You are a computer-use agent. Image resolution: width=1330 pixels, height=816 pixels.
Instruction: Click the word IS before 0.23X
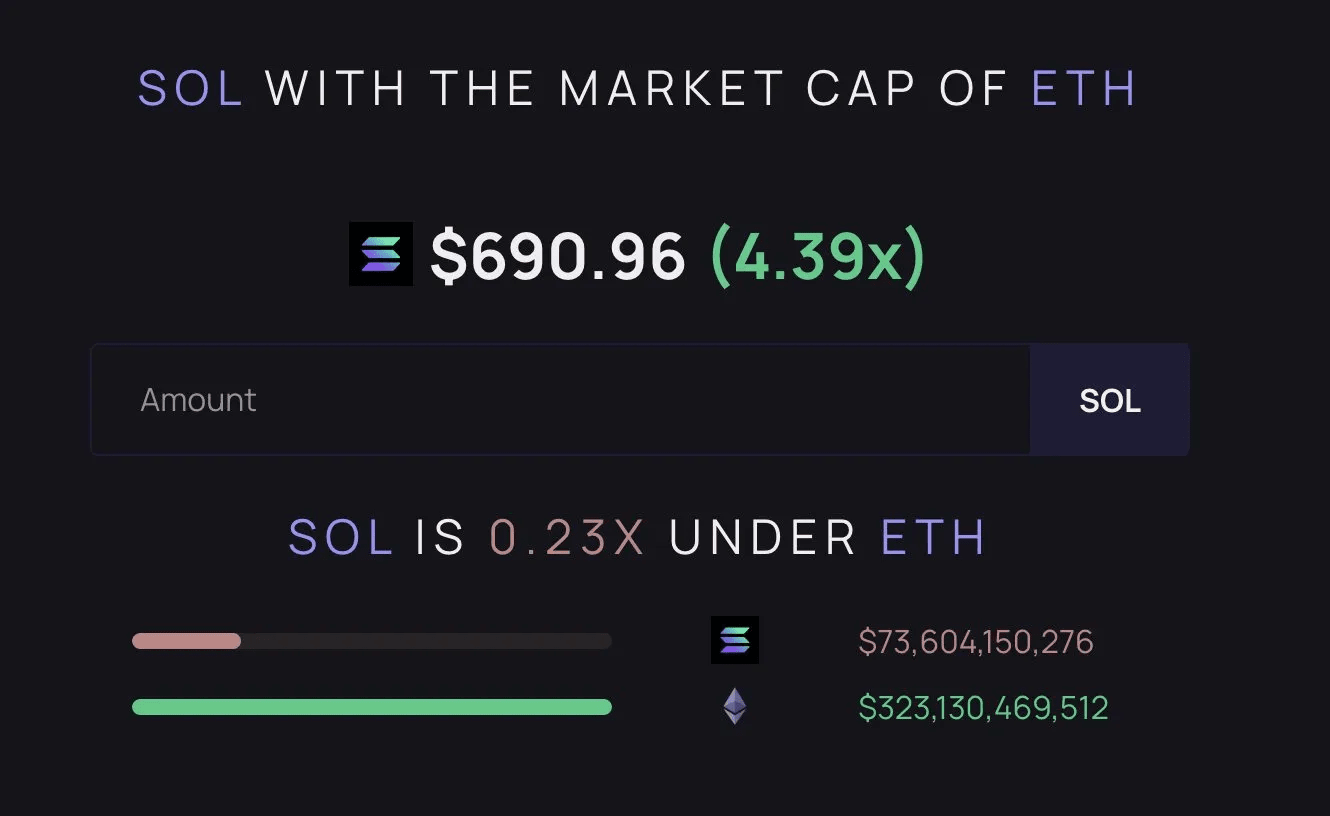click(440, 538)
